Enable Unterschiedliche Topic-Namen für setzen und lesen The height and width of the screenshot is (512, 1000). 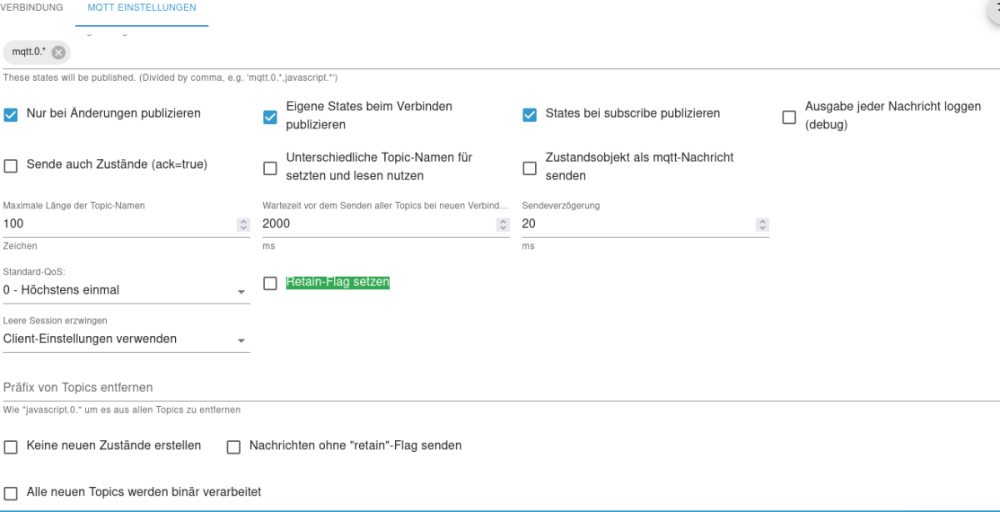tap(270, 168)
